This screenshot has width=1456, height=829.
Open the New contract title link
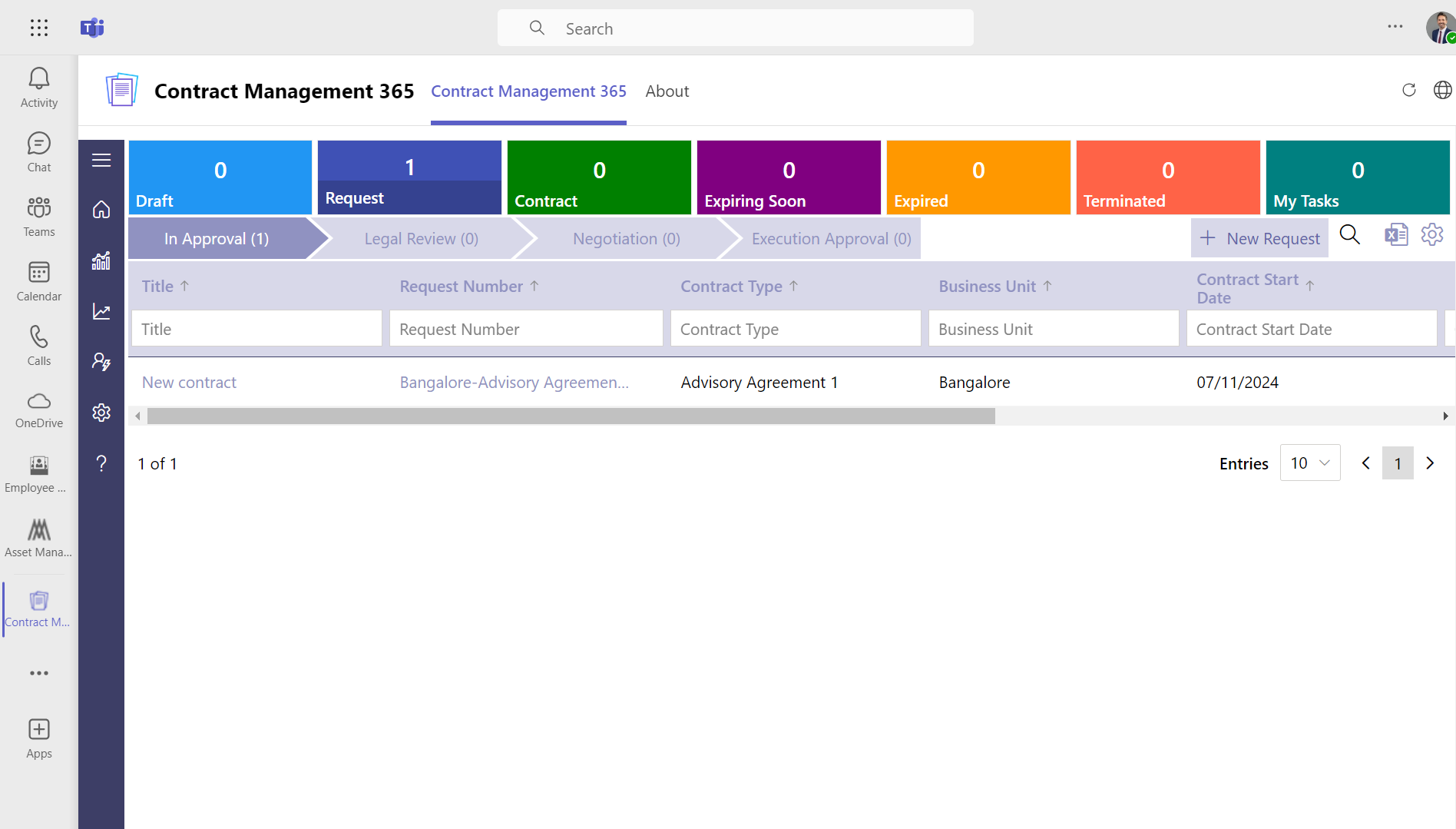click(189, 383)
